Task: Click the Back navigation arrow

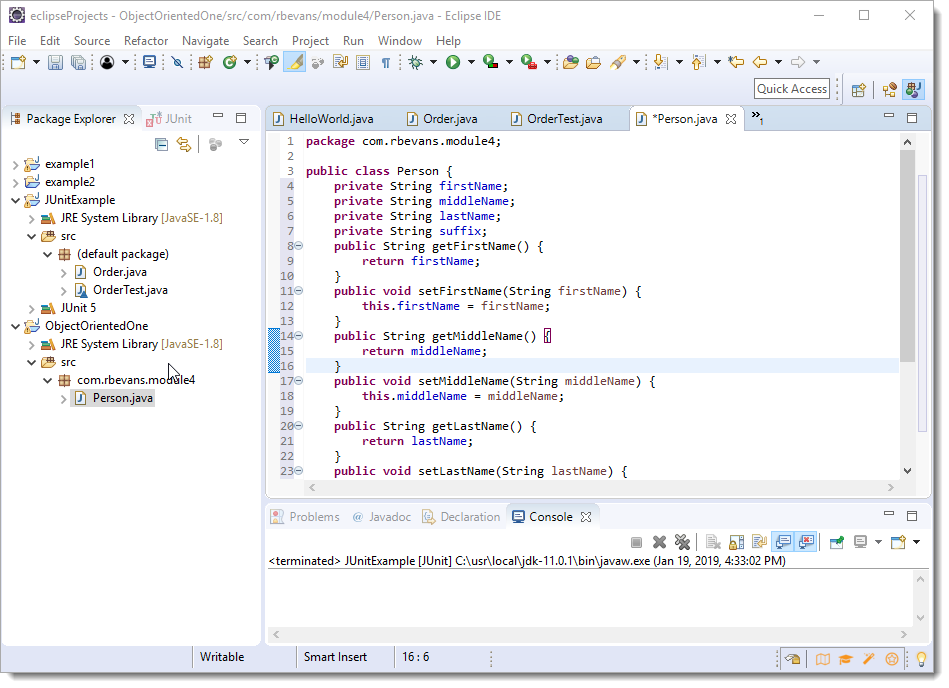Action: [760, 62]
